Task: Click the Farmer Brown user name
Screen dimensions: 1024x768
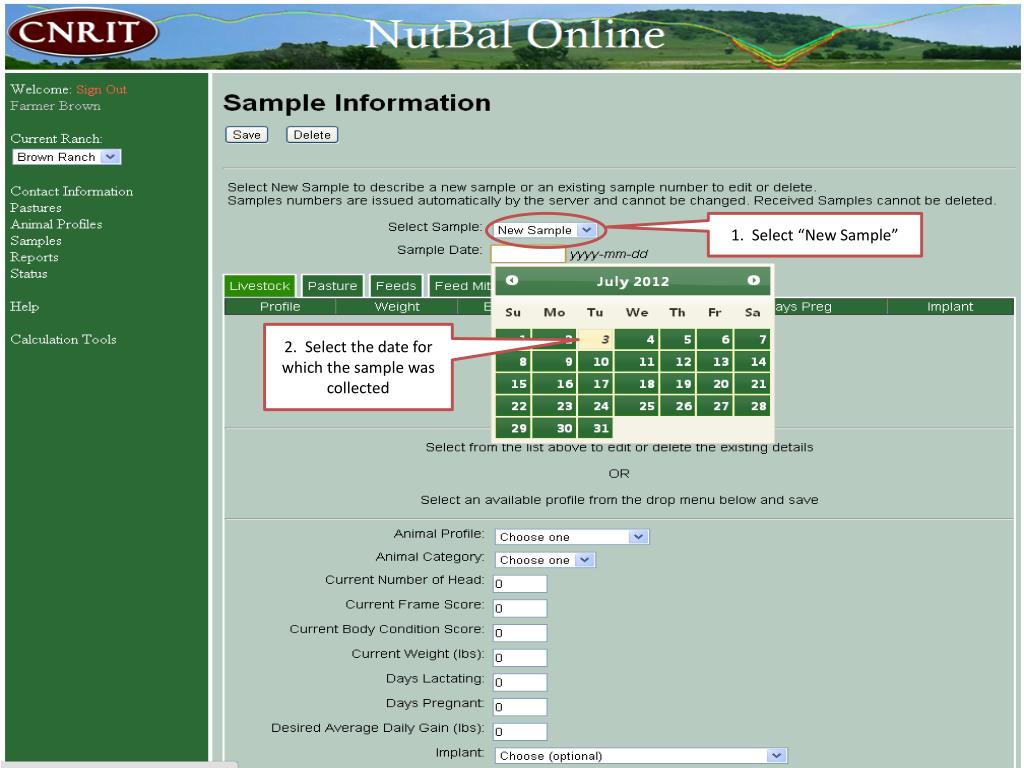Action: pos(56,106)
